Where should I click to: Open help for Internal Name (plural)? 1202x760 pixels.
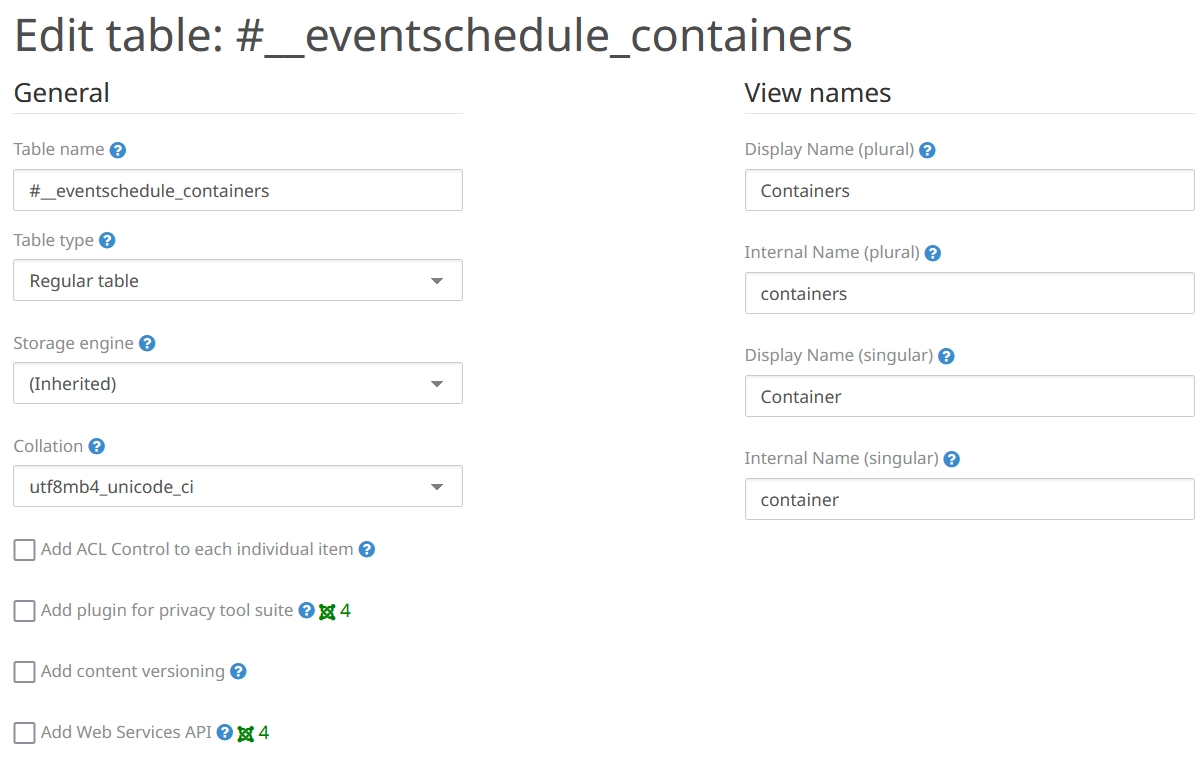(933, 253)
